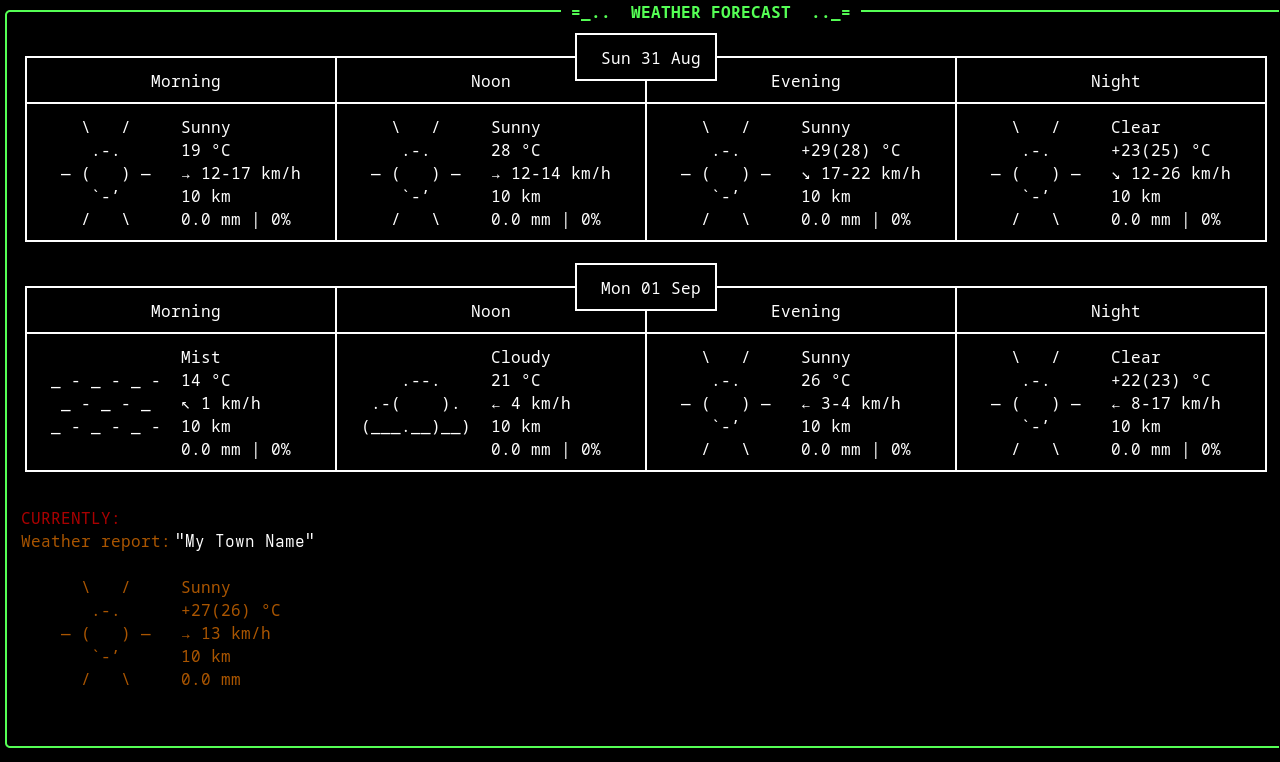Click the 21 °C temperature value
Screen dimensions: 1280x762
(516, 380)
